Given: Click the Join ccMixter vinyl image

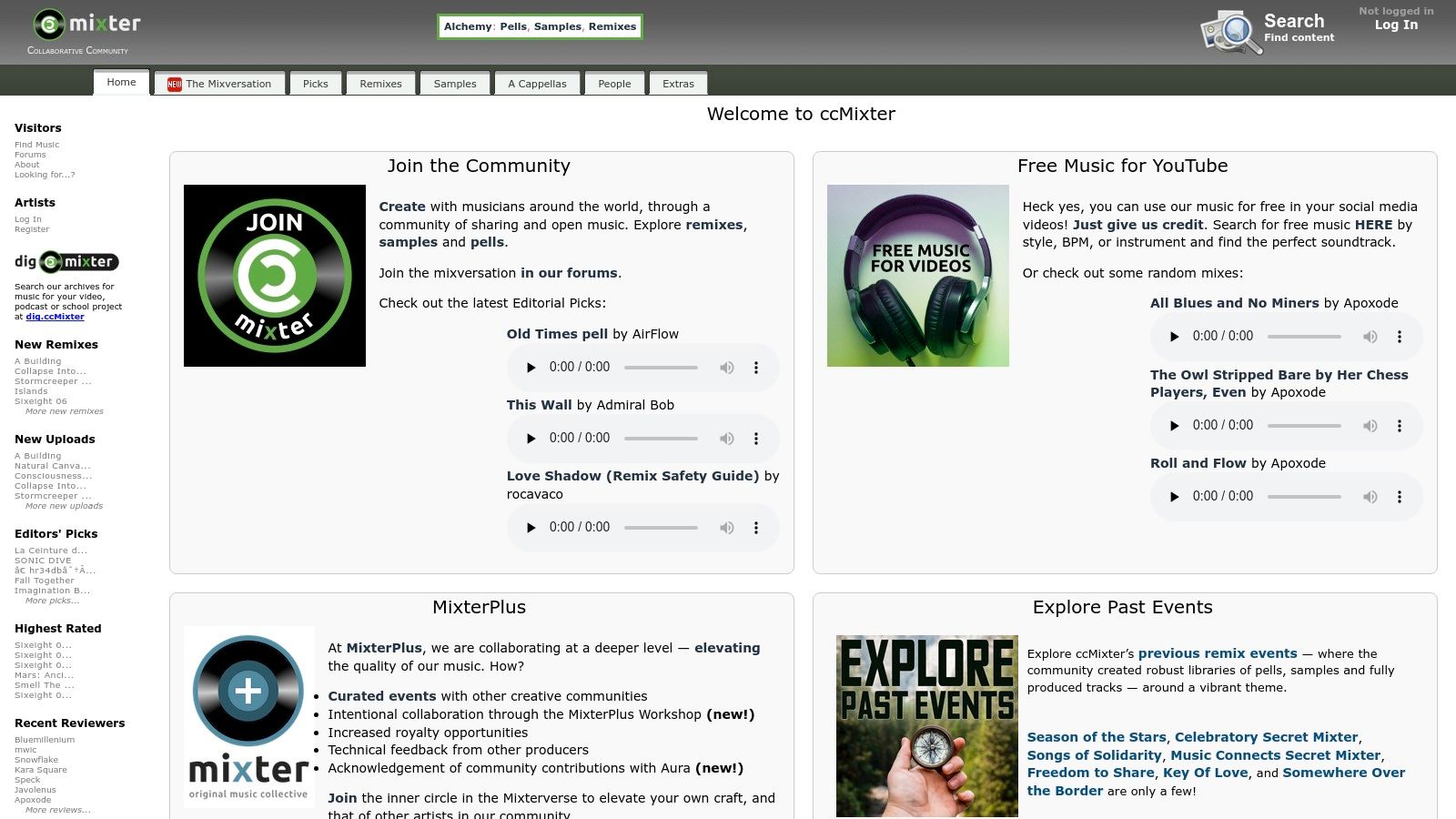Looking at the screenshot, I should pyautogui.click(x=275, y=276).
